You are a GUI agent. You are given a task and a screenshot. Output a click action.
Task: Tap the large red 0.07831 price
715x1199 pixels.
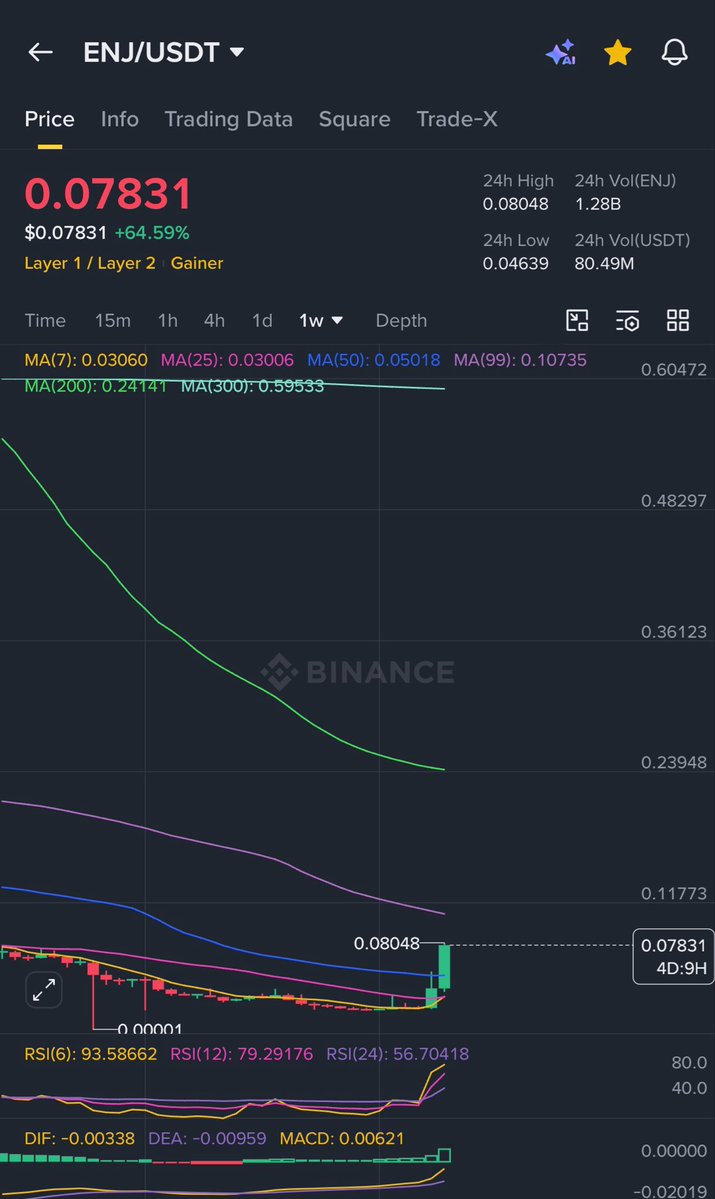click(108, 193)
